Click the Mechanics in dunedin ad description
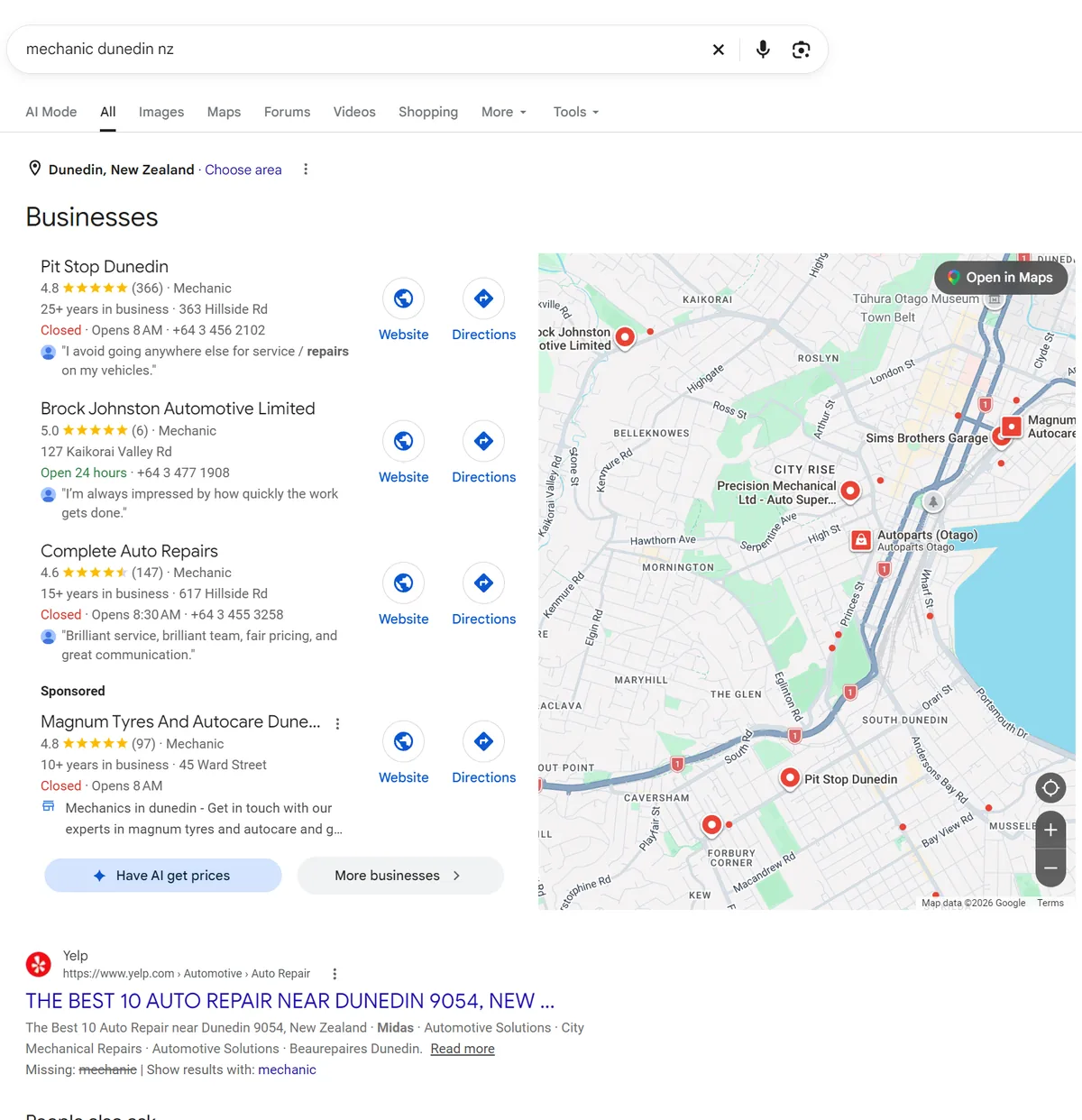 (204, 819)
